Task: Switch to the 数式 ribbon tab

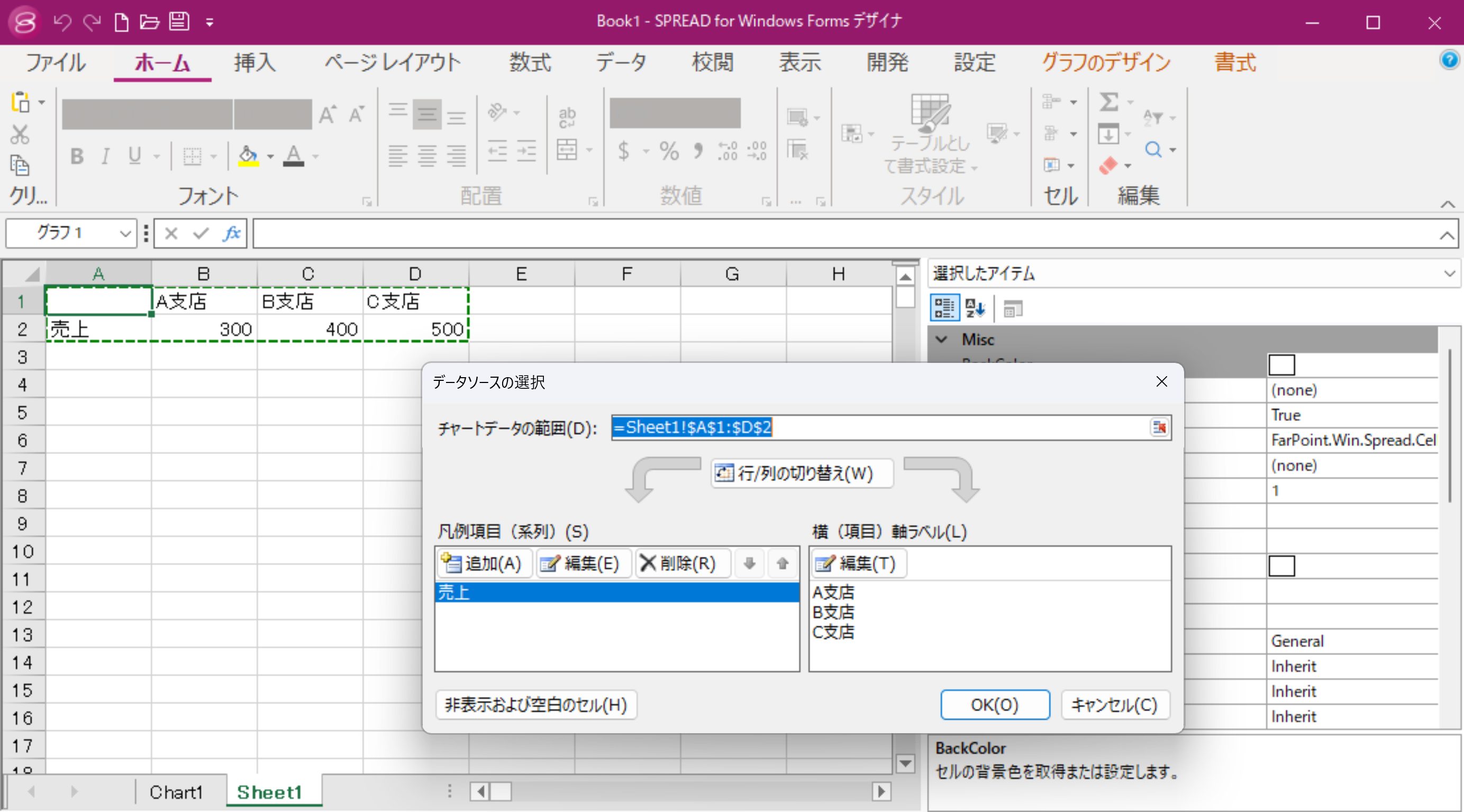Action: click(530, 62)
